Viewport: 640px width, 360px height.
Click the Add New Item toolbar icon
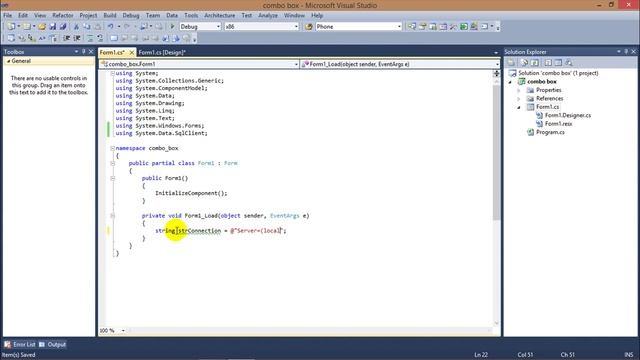(x=27, y=27)
